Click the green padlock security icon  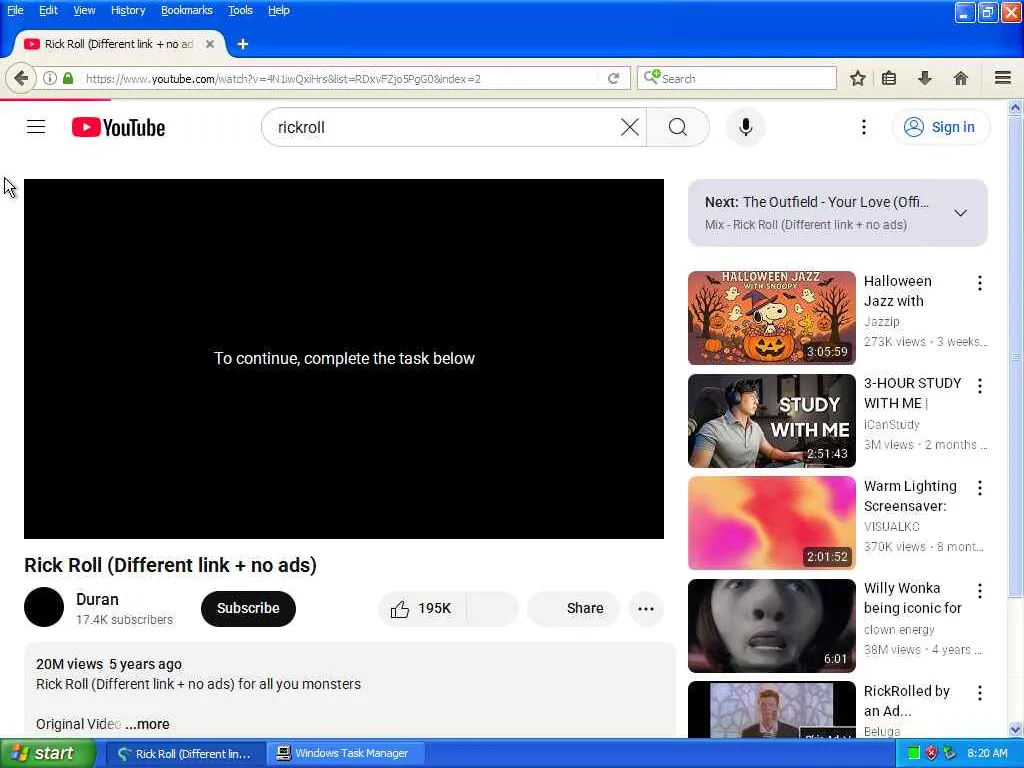tap(68, 78)
